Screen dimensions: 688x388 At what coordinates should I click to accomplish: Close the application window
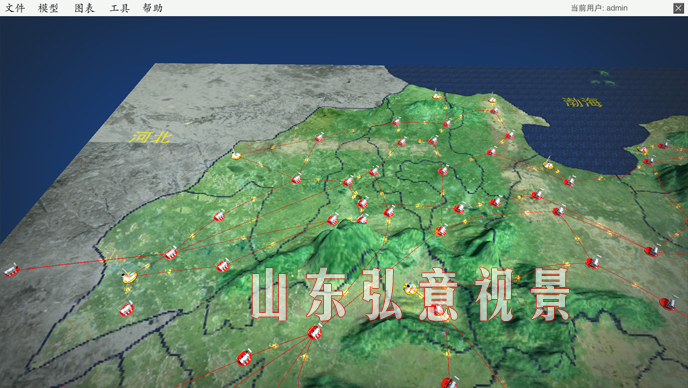click(x=678, y=8)
